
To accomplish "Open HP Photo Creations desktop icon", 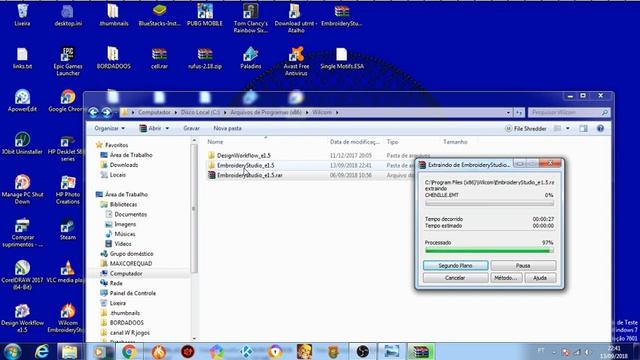I will point(68,189).
